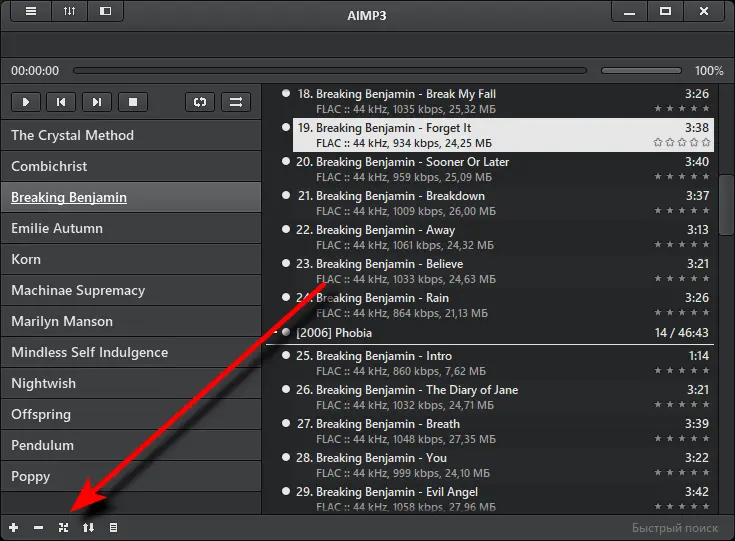Select track 22 Away
Screen dimensions: 735x541
point(503,237)
